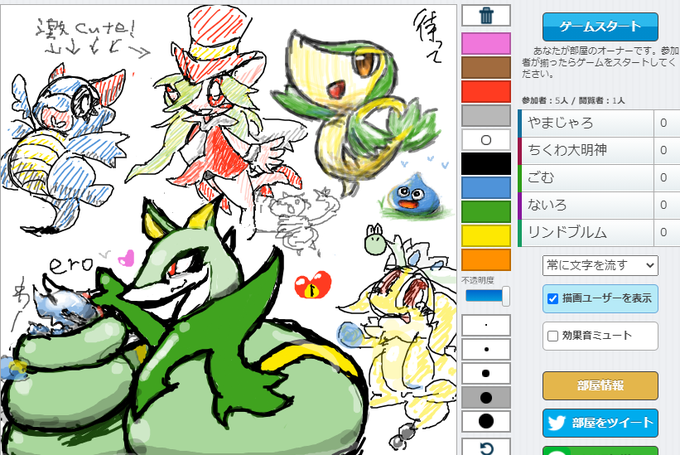Adjust the 不透明度 opacity slider

(x=487, y=296)
